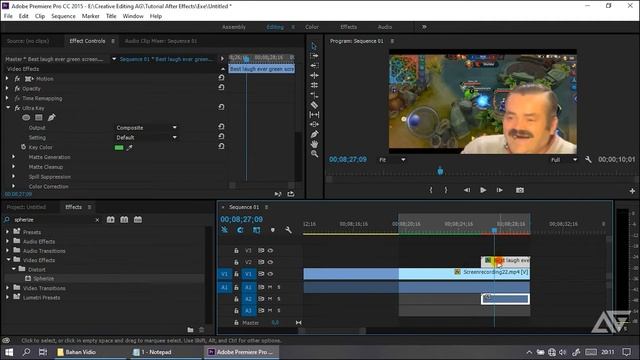The height and width of the screenshot is (360, 640).
Task: Reset the Motion effect
Action: click(221, 78)
